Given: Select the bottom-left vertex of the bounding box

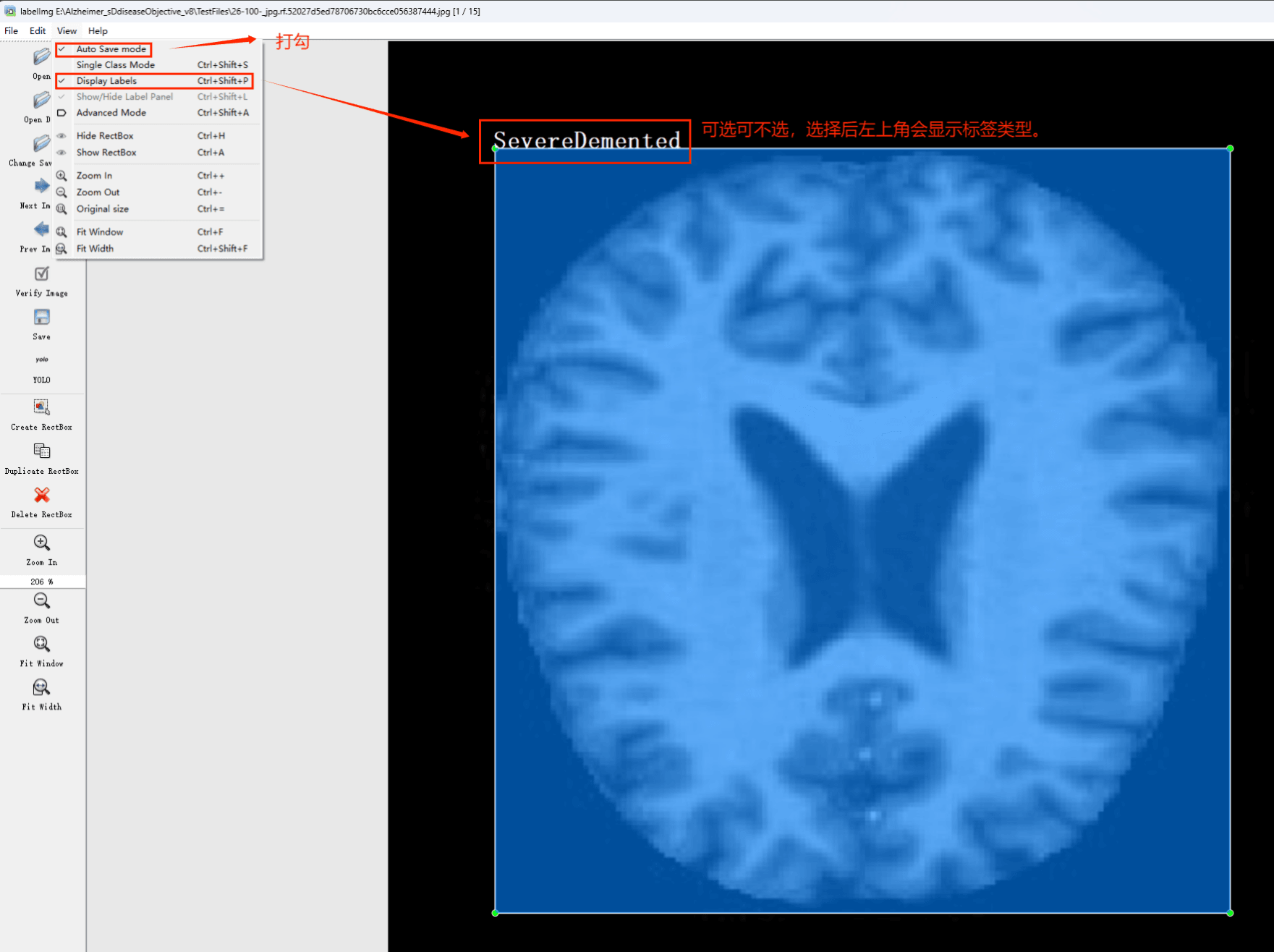Looking at the screenshot, I should [x=496, y=913].
